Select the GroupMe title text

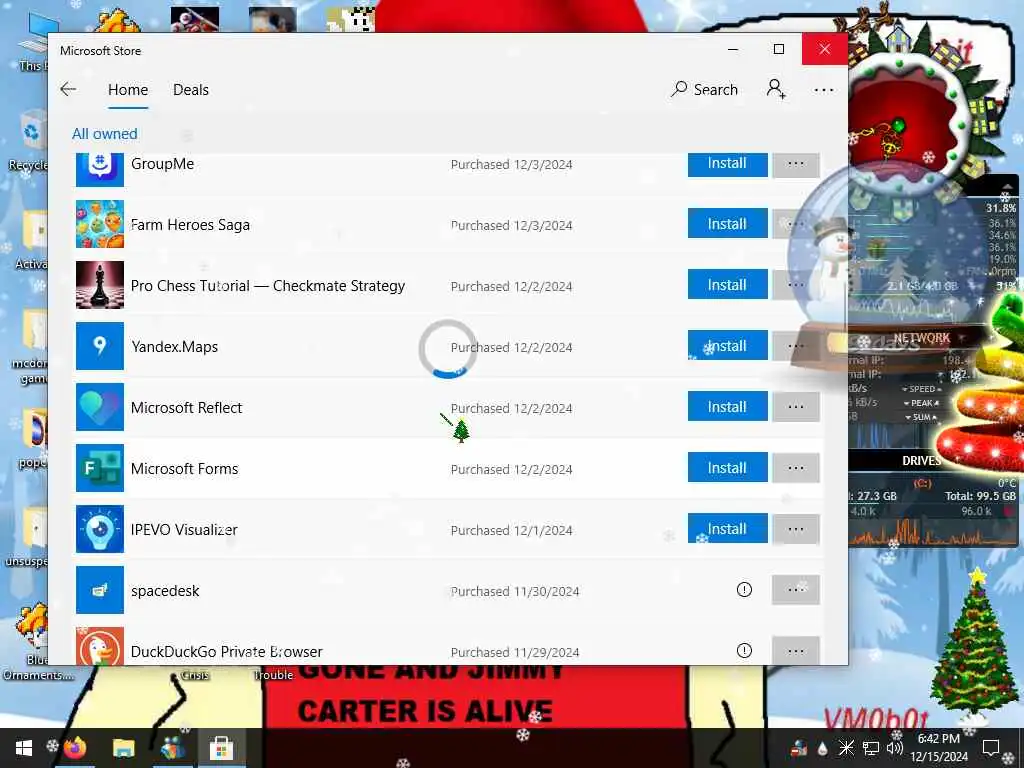tap(162, 164)
